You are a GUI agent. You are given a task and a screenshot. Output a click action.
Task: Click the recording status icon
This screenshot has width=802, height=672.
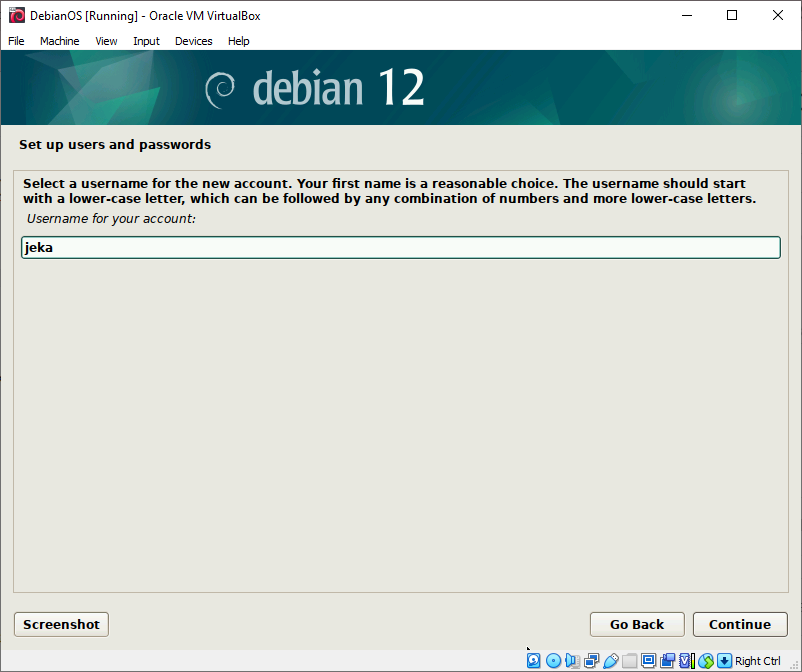[667, 661]
